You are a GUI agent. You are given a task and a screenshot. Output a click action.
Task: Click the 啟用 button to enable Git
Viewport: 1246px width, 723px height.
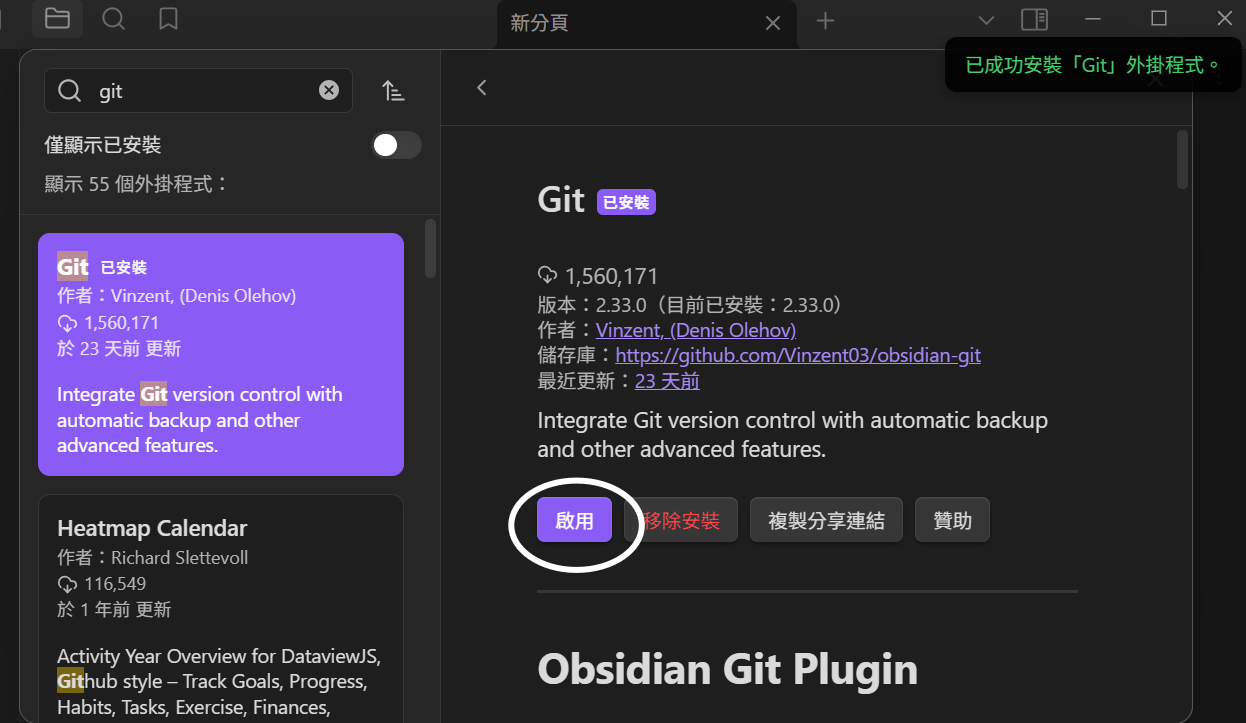pos(574,520)
